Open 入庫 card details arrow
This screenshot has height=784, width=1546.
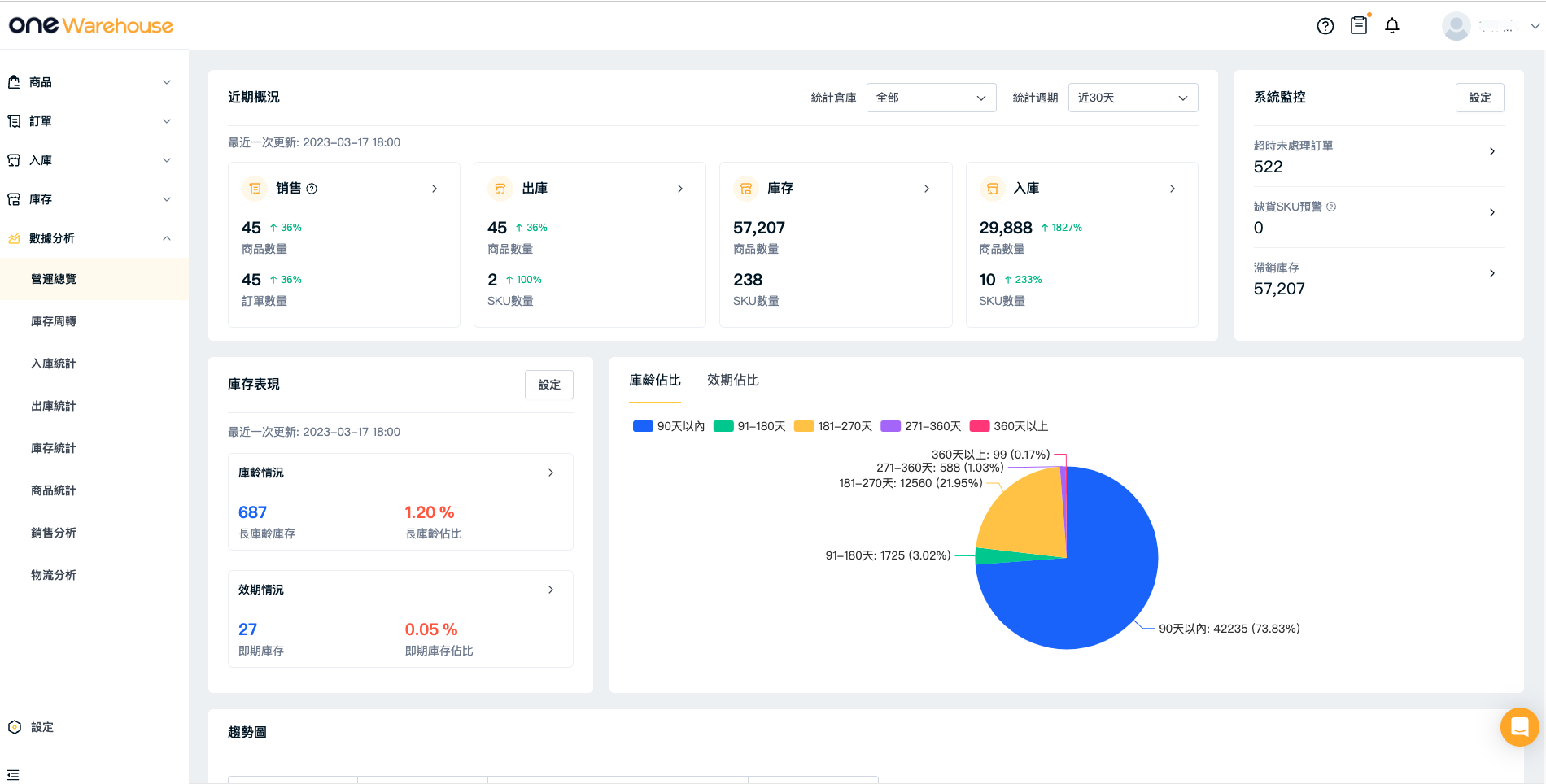[1173, 189]
